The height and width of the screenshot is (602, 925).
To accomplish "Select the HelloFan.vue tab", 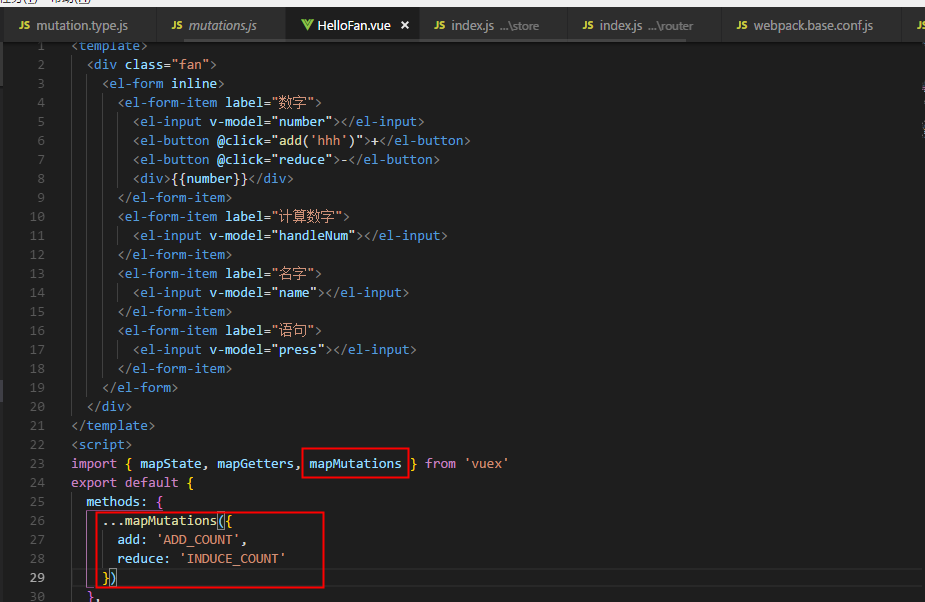I will [353, 25].
